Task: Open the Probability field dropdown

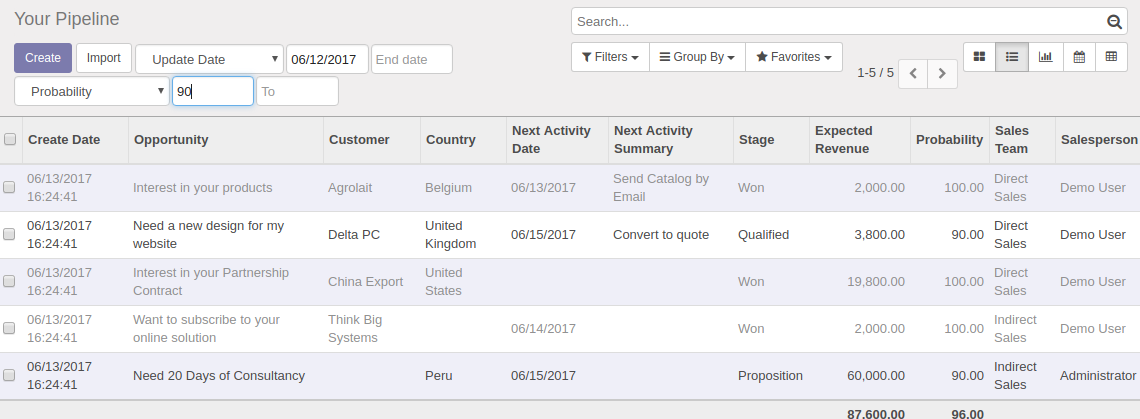Action: [x=92, y=91]
